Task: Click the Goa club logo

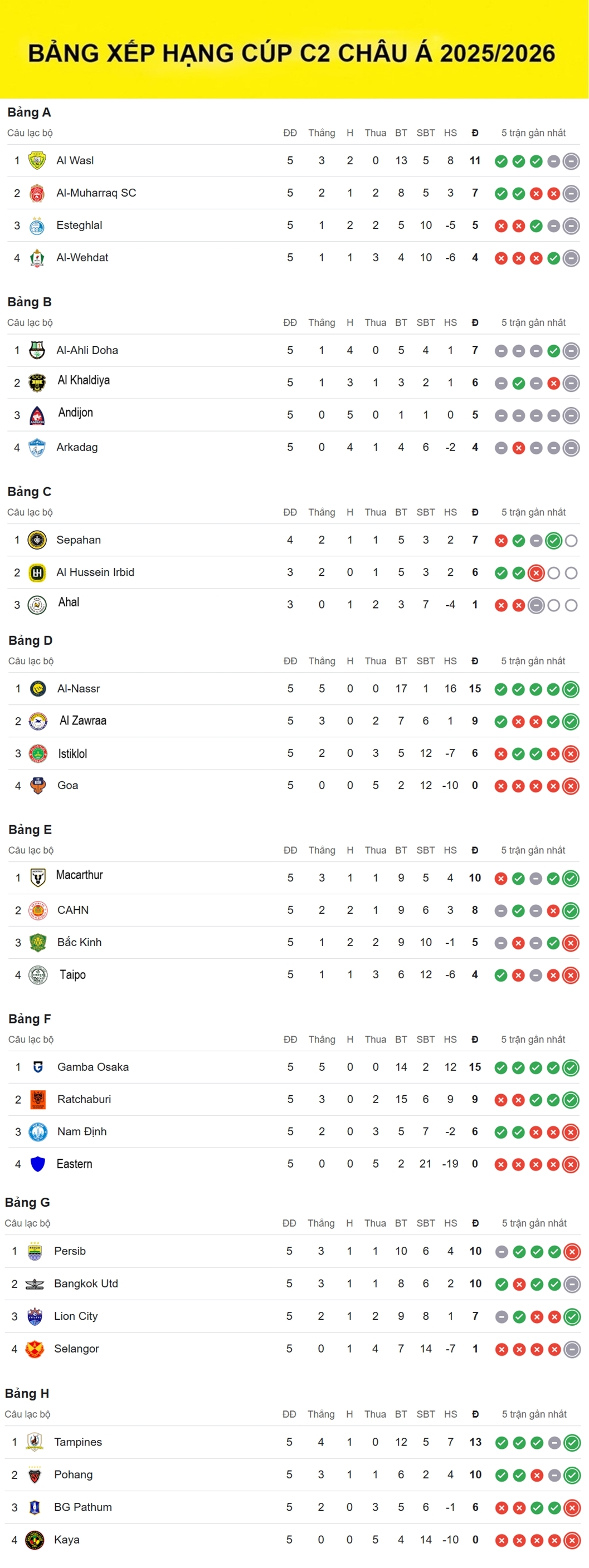Action: 38,786
